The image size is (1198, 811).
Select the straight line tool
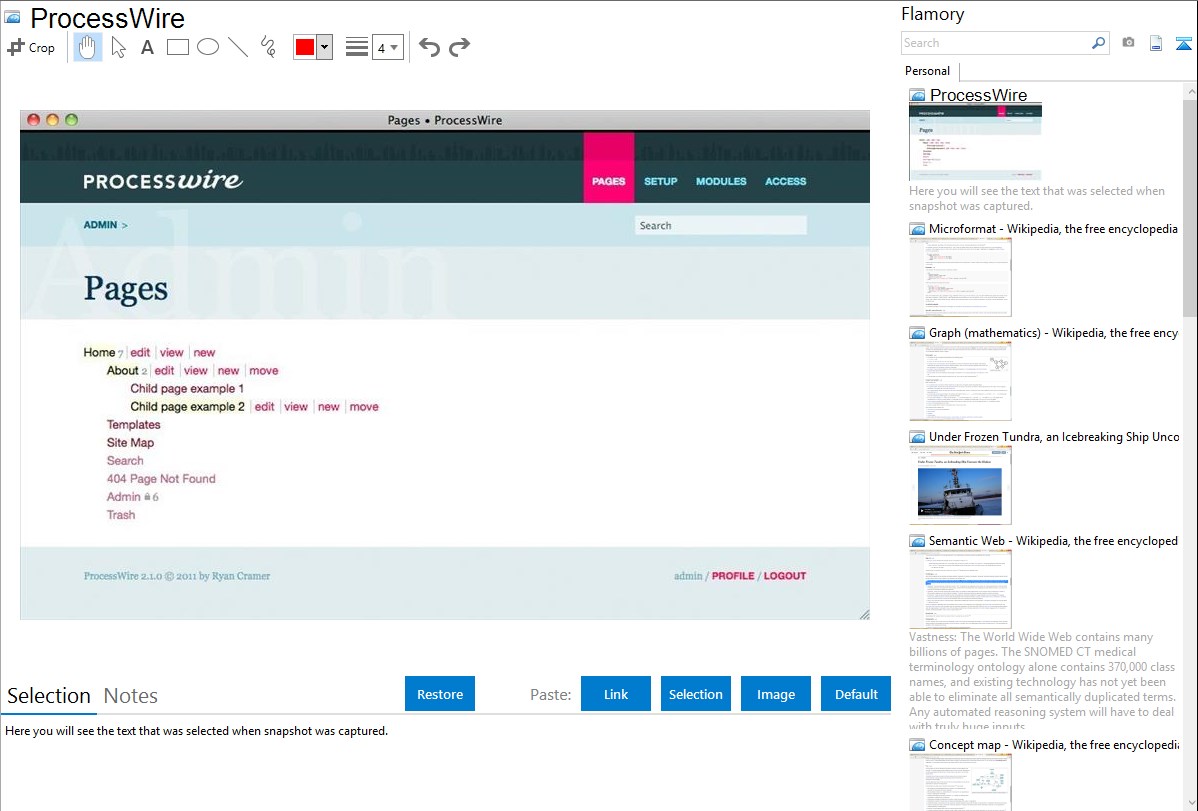pyautogui.click(x=238, y=47)
